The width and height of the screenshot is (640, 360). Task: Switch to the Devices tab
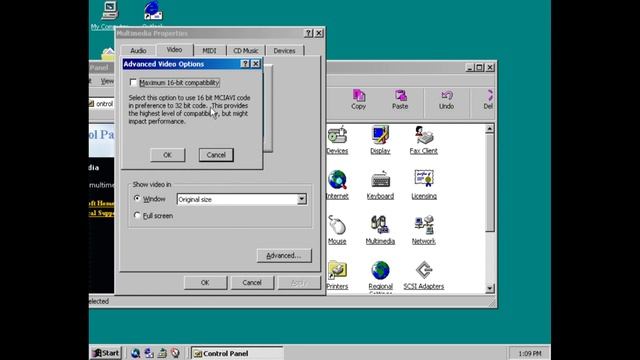click(284, 51)
